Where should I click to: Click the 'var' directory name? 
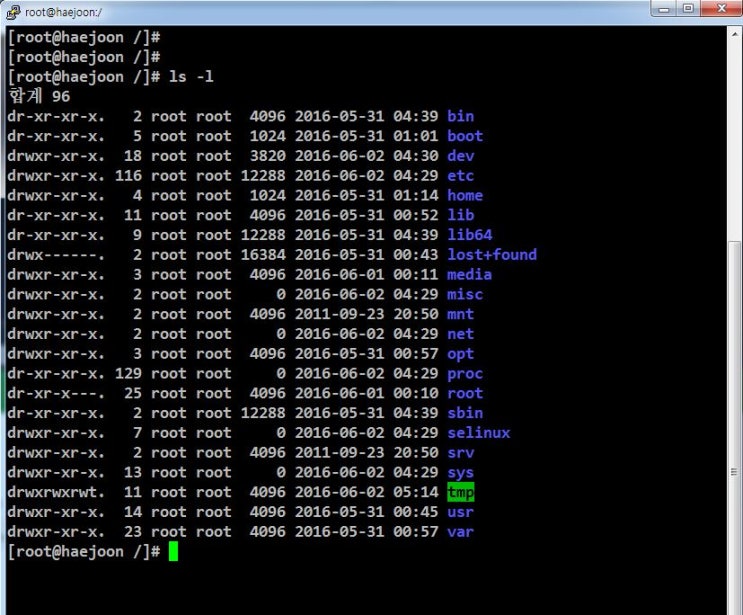461,532
